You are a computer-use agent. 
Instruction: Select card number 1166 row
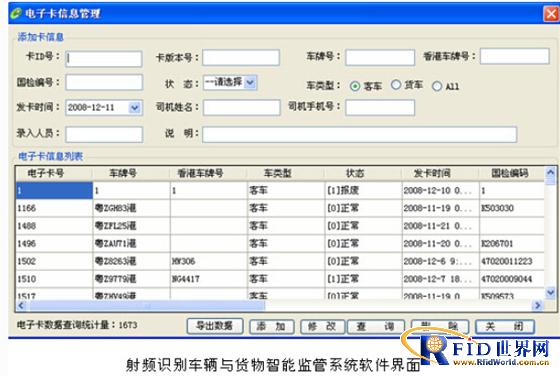280,208
